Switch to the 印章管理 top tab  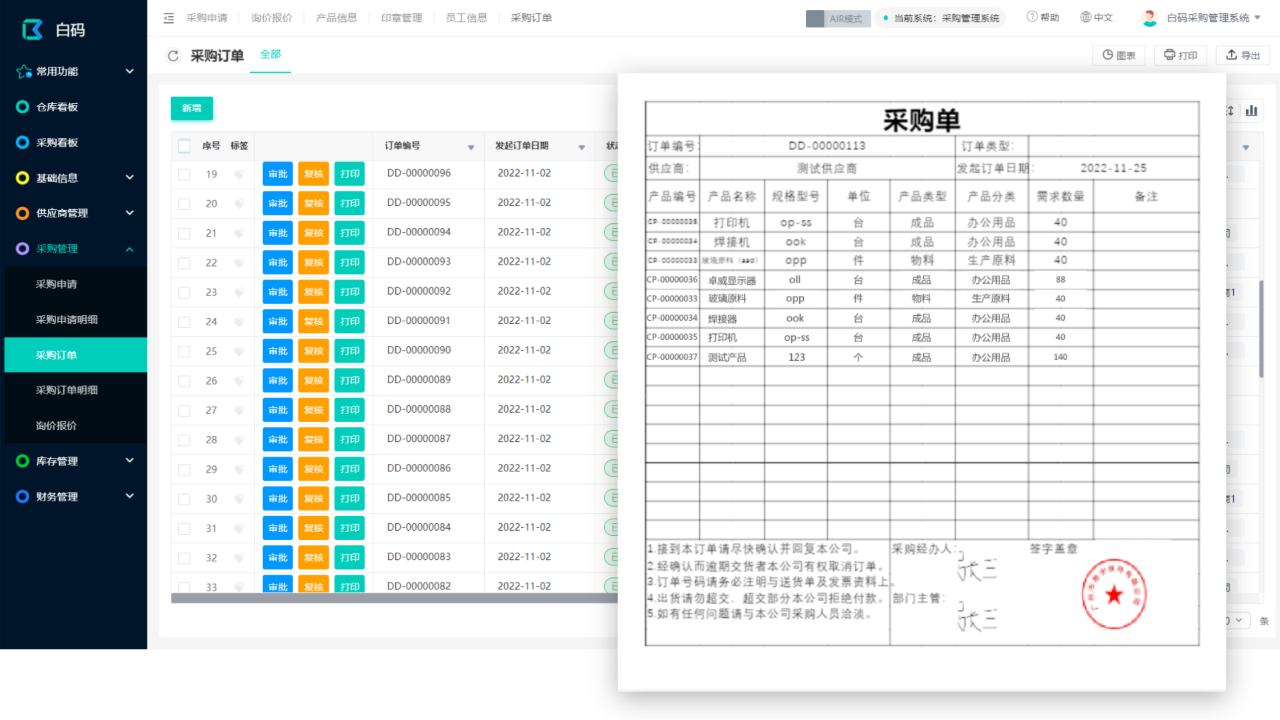[401, 18]
